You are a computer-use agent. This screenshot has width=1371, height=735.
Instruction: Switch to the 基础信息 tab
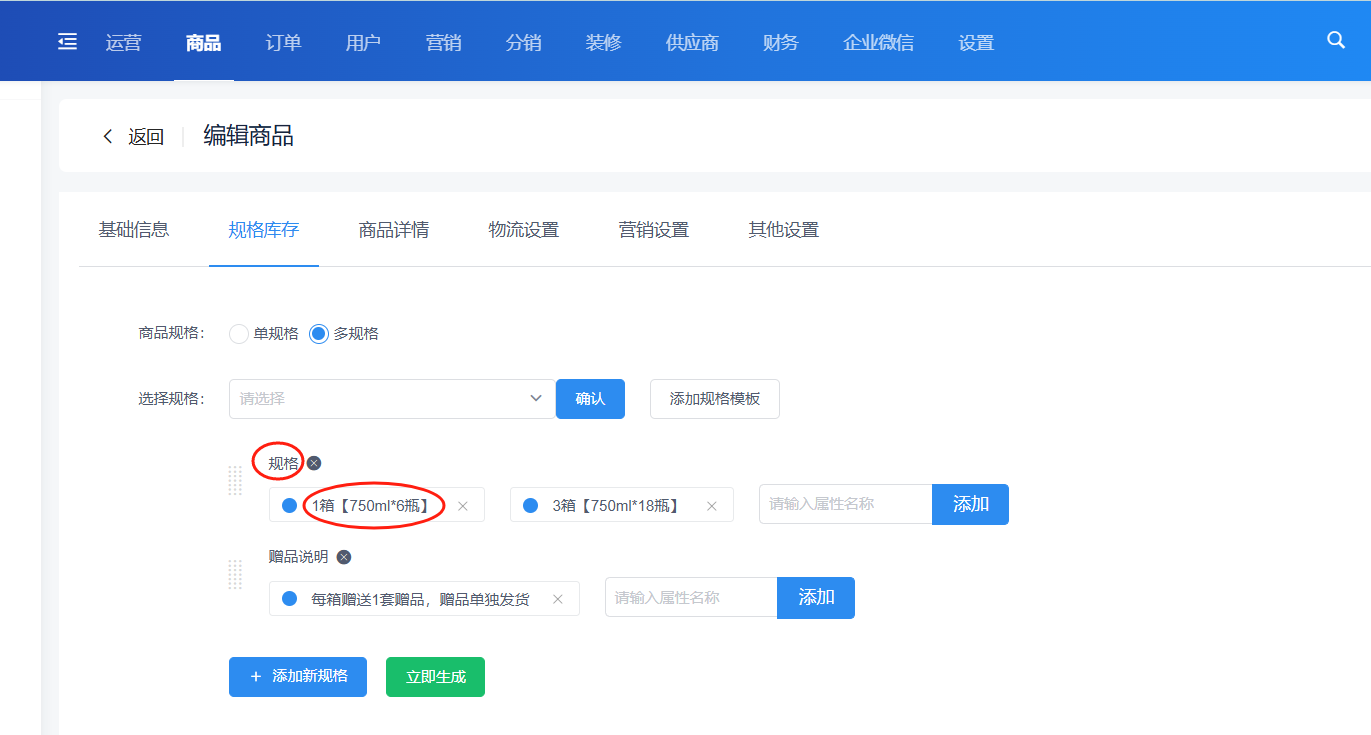pyautogui.click(x=134, y=230)
